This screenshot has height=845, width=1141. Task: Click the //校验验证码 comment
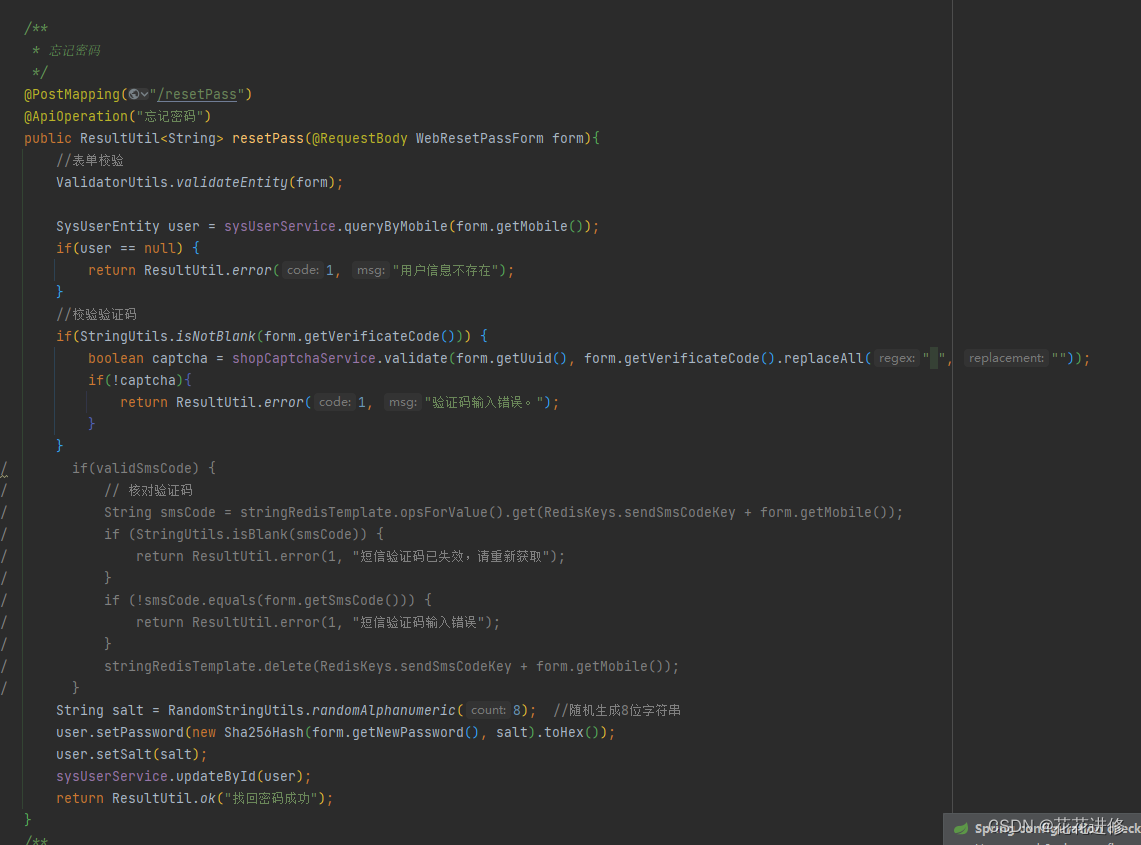[96, 314]
